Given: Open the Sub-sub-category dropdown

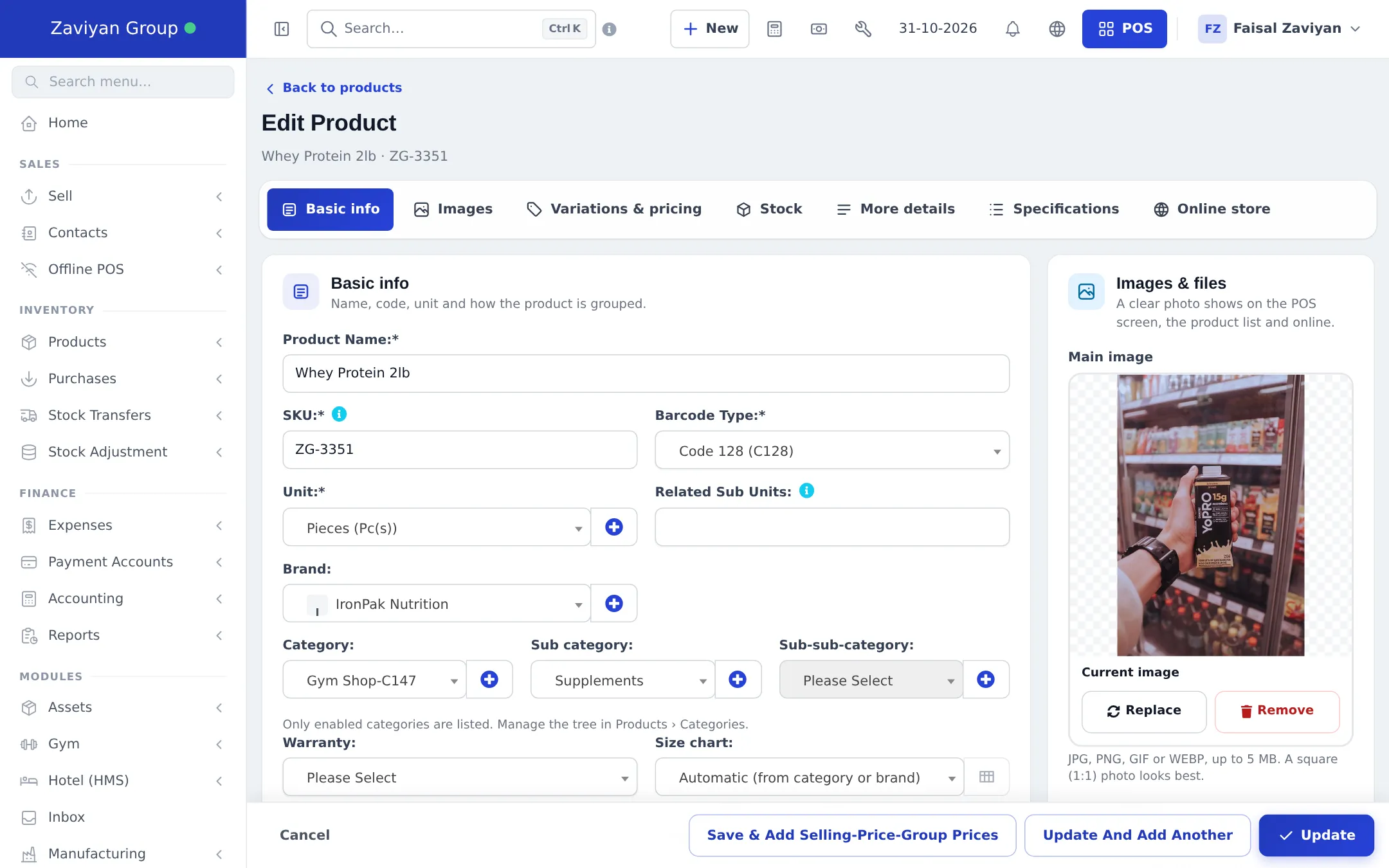Looking at the screenshot, I should (871, 680).
